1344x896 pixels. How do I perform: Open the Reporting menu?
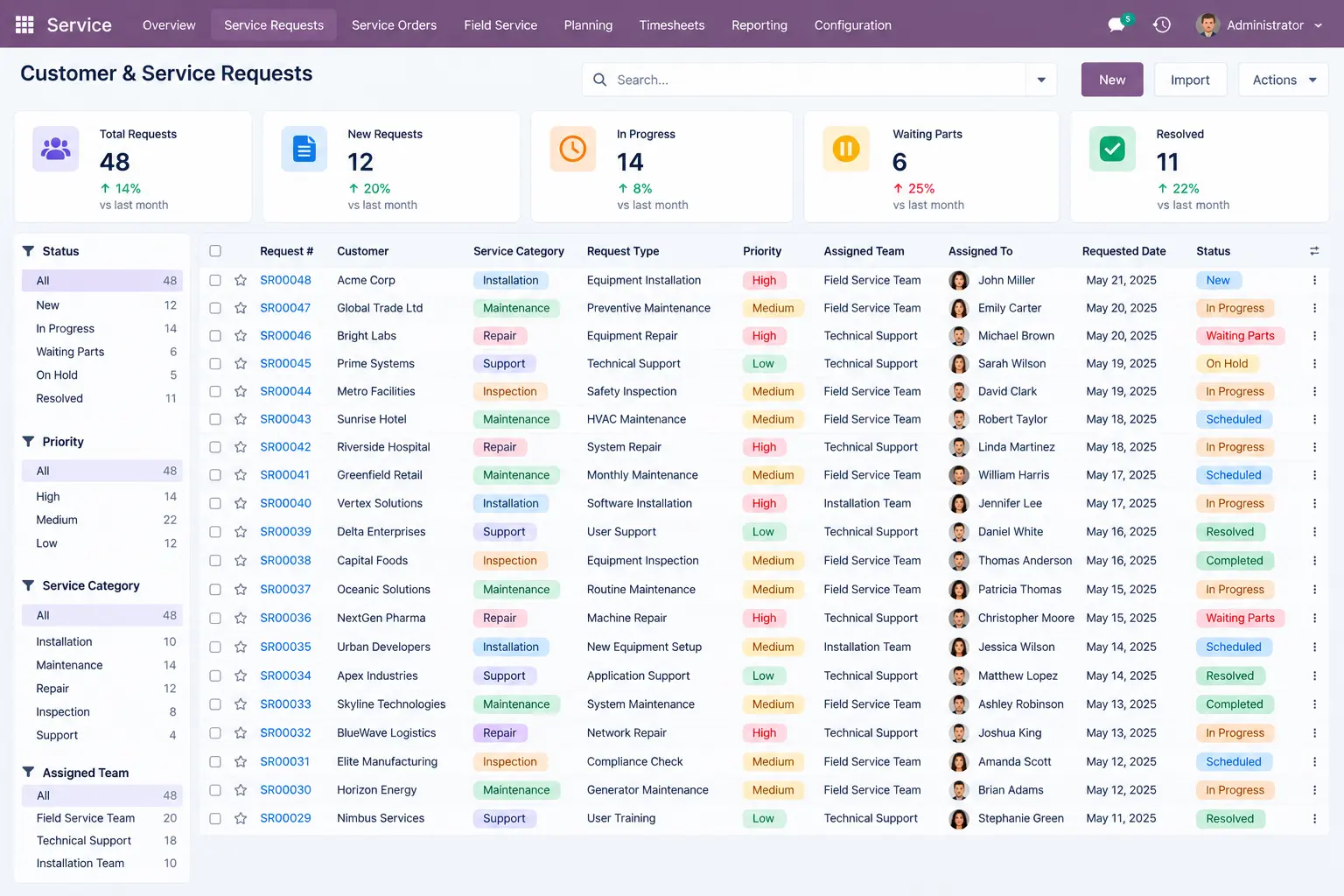[x=759, y=25]
